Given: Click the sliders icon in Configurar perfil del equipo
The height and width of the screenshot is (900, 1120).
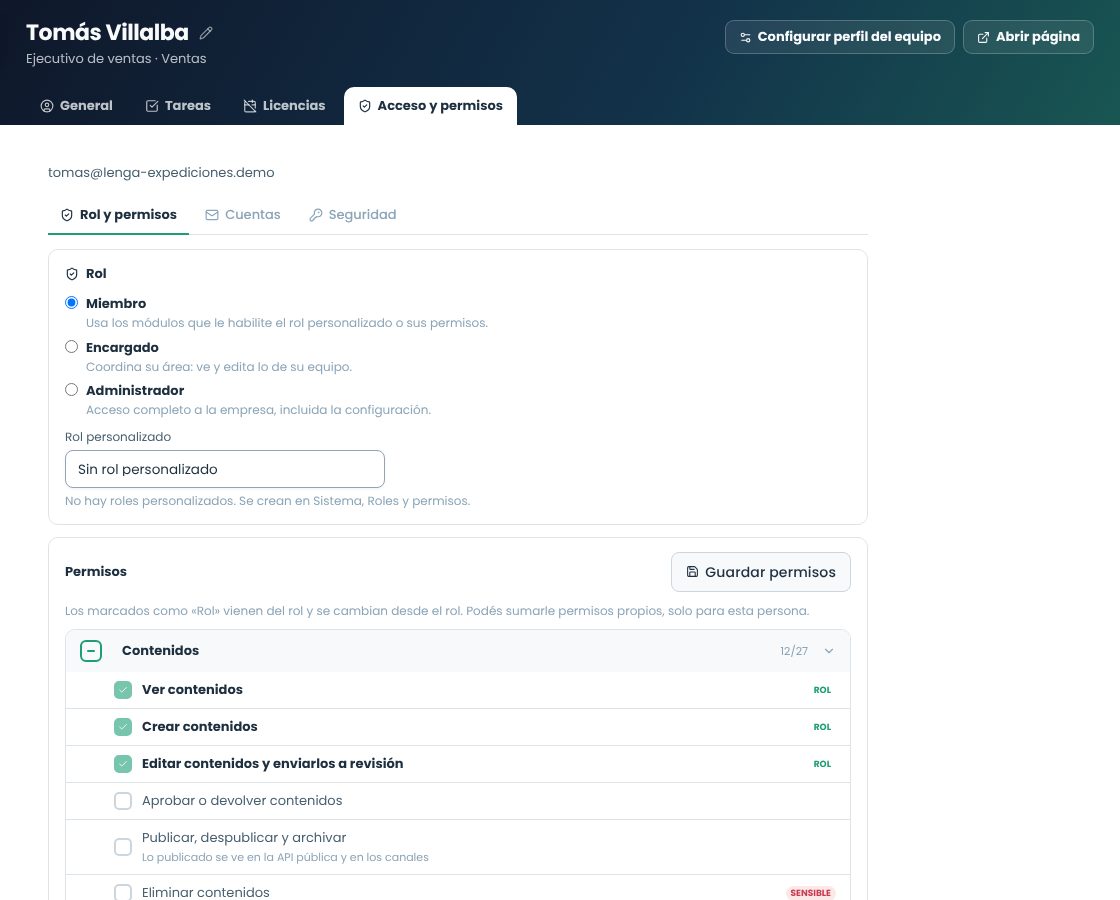Looking at the screenshot, I should click(745, 37).
